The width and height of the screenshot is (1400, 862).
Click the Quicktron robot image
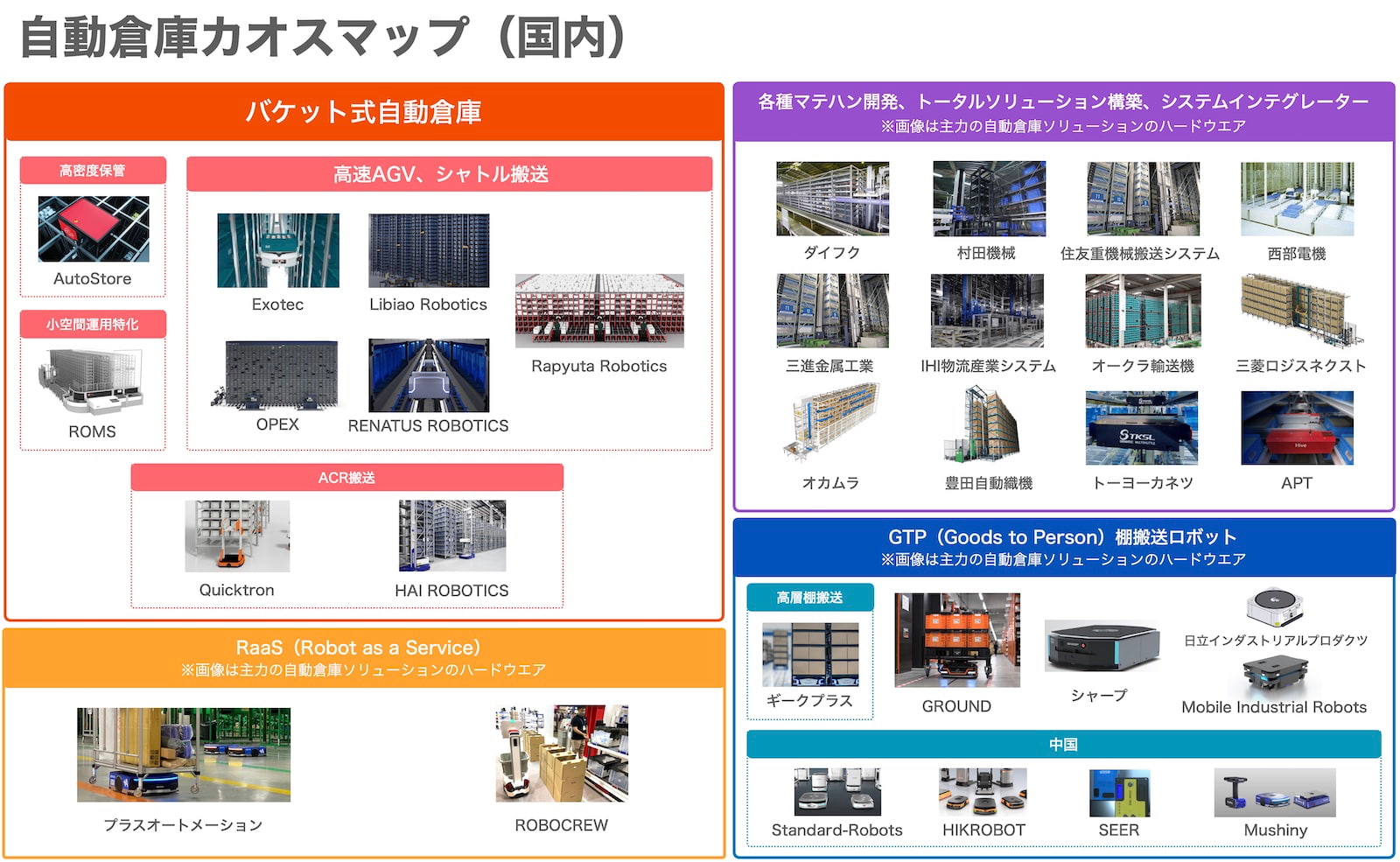click(237, 536)
